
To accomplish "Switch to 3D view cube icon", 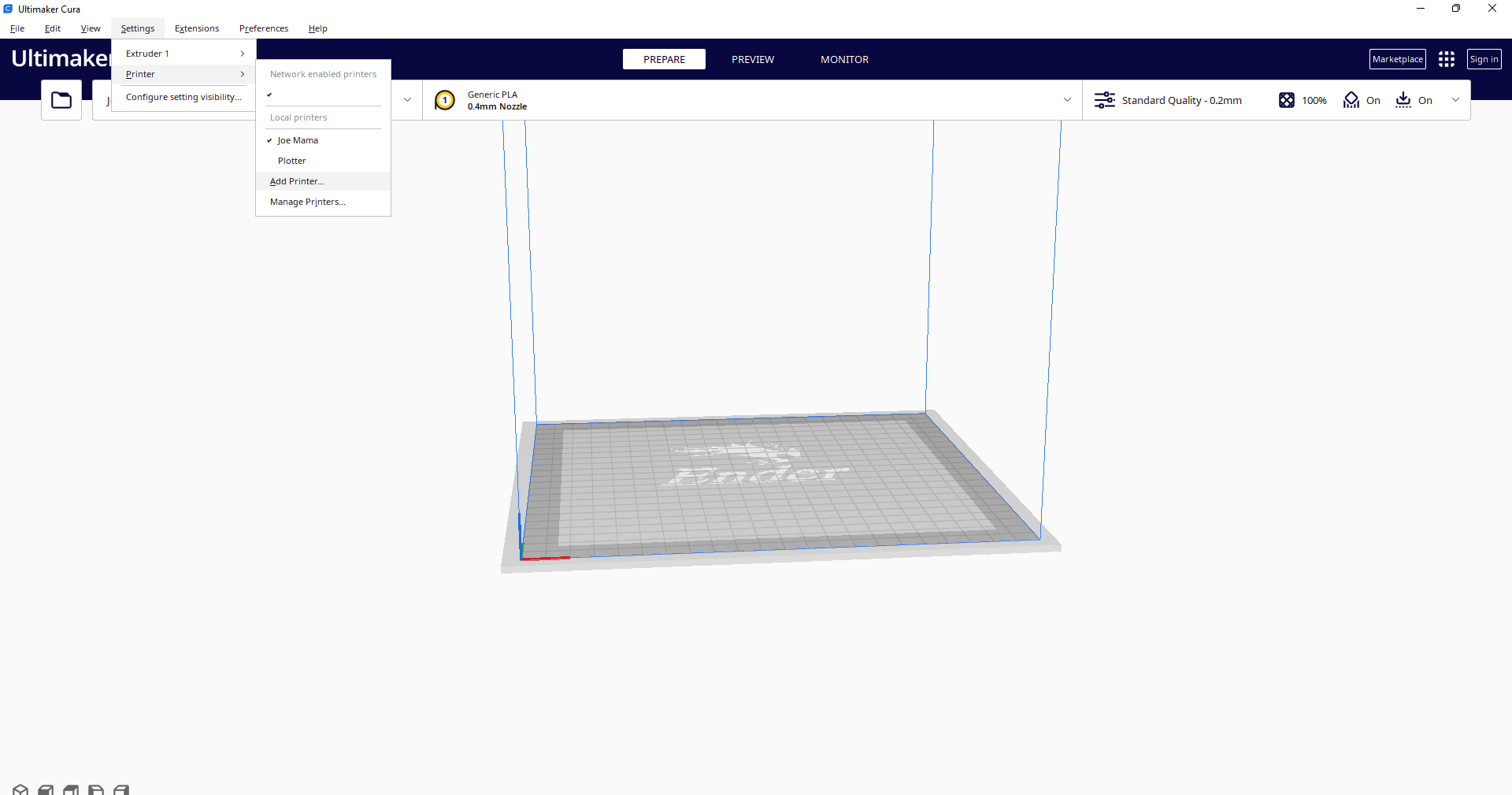I will tap(20, 789).
